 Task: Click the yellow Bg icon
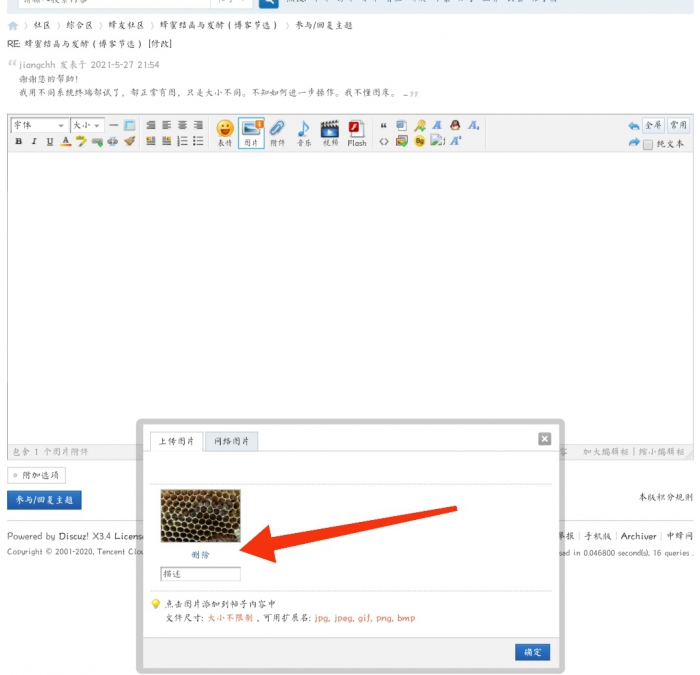point(420,142)
